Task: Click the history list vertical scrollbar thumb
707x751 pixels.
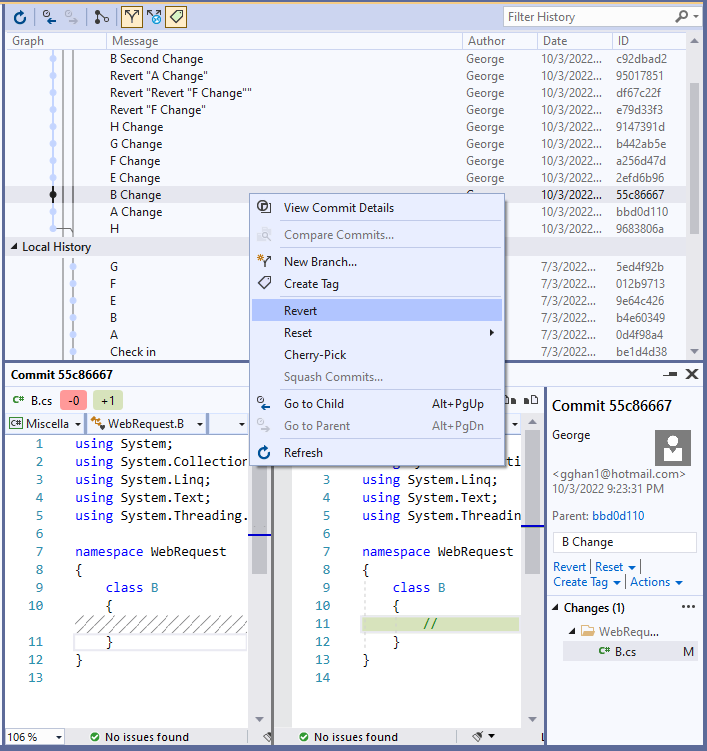Action: [x=694, y=158]
